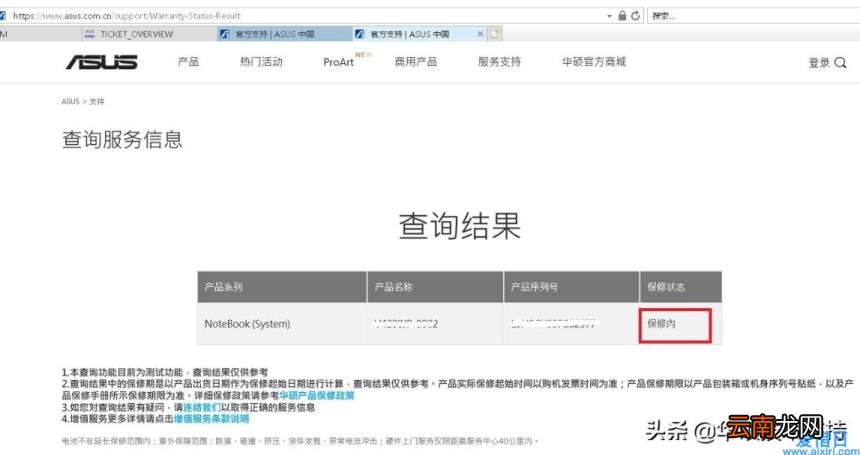Open the 华硕产品保修政策 link
Image resolution: width=860 pixels, height=455 pixels.
316,395
